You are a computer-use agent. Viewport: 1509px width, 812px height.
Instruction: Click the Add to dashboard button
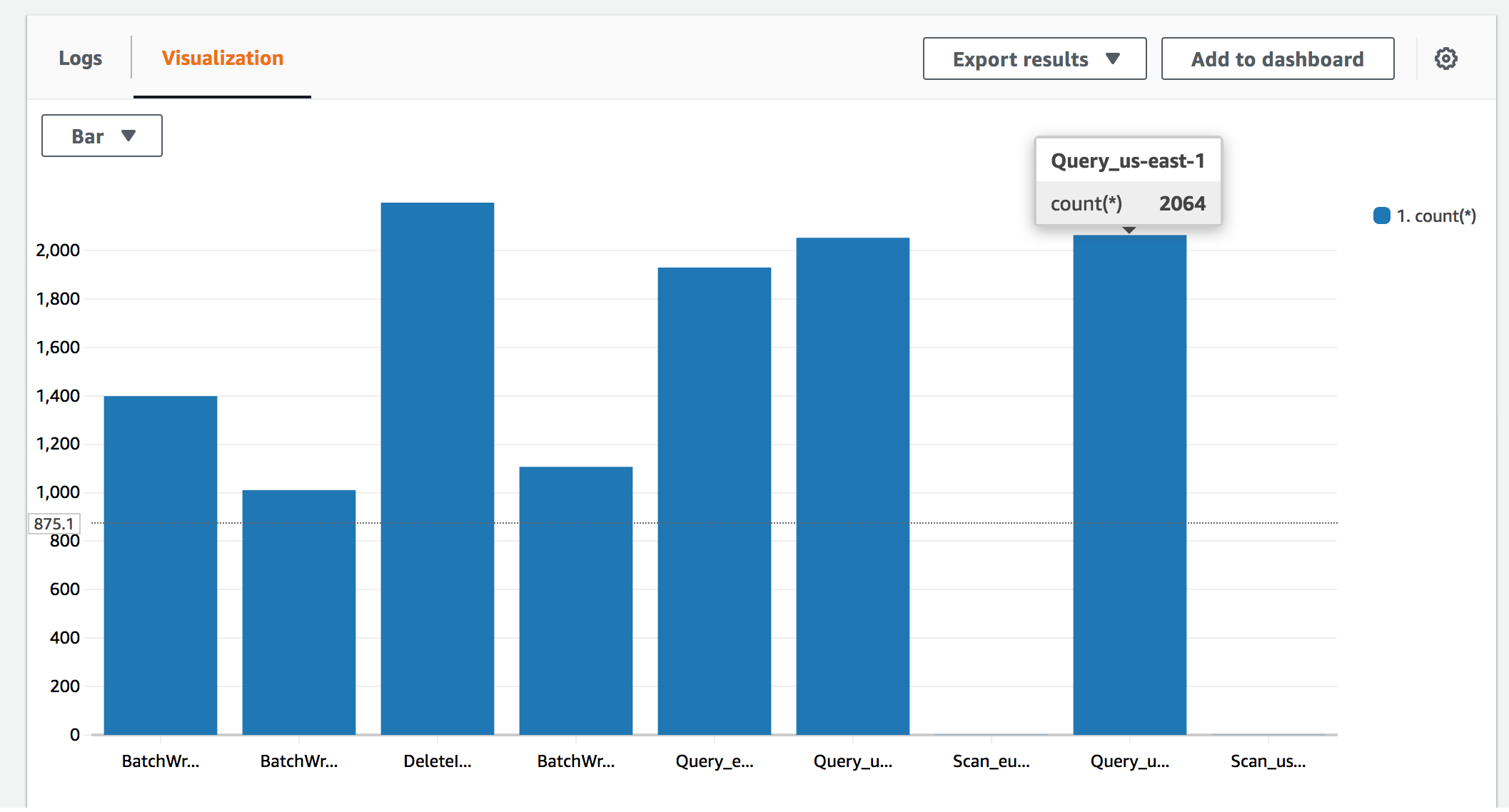1277,59
